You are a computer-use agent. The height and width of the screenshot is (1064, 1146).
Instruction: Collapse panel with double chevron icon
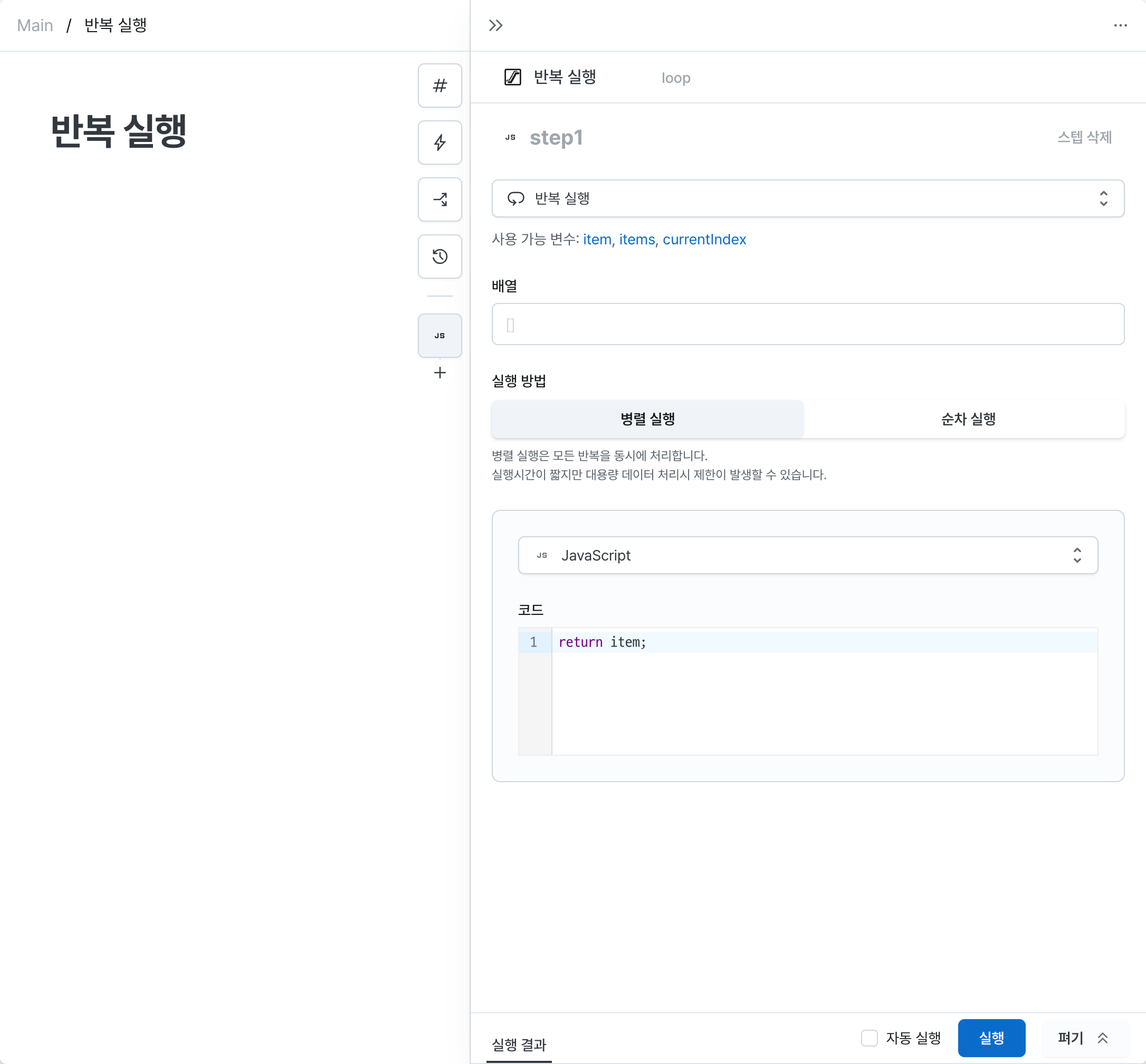(x=495, y=25)
